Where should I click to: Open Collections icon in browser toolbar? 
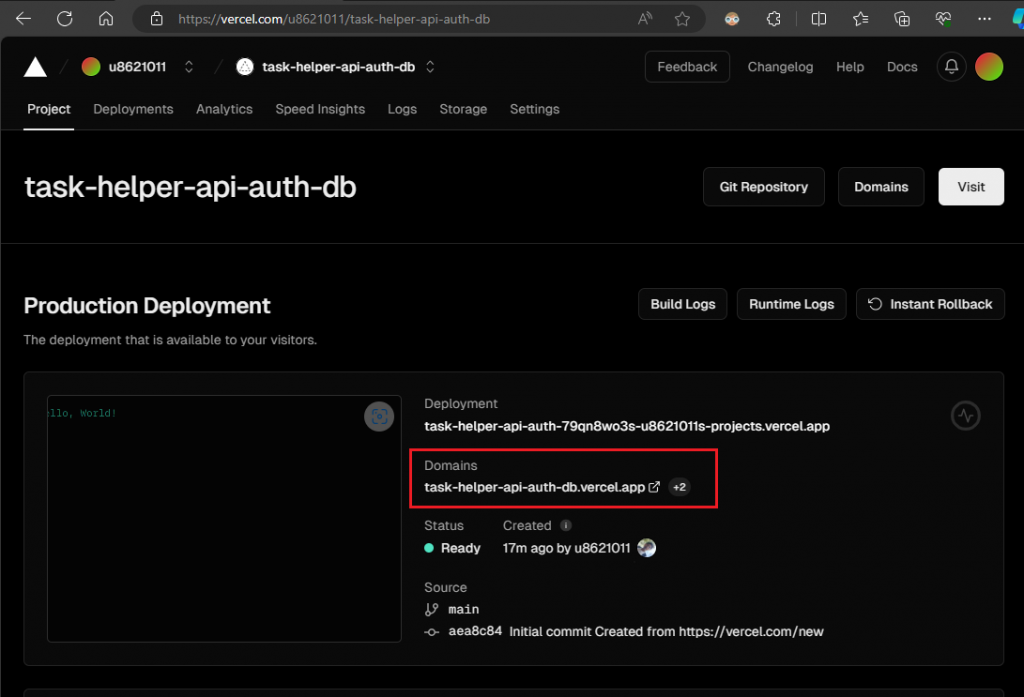click(x=902, y=19)
